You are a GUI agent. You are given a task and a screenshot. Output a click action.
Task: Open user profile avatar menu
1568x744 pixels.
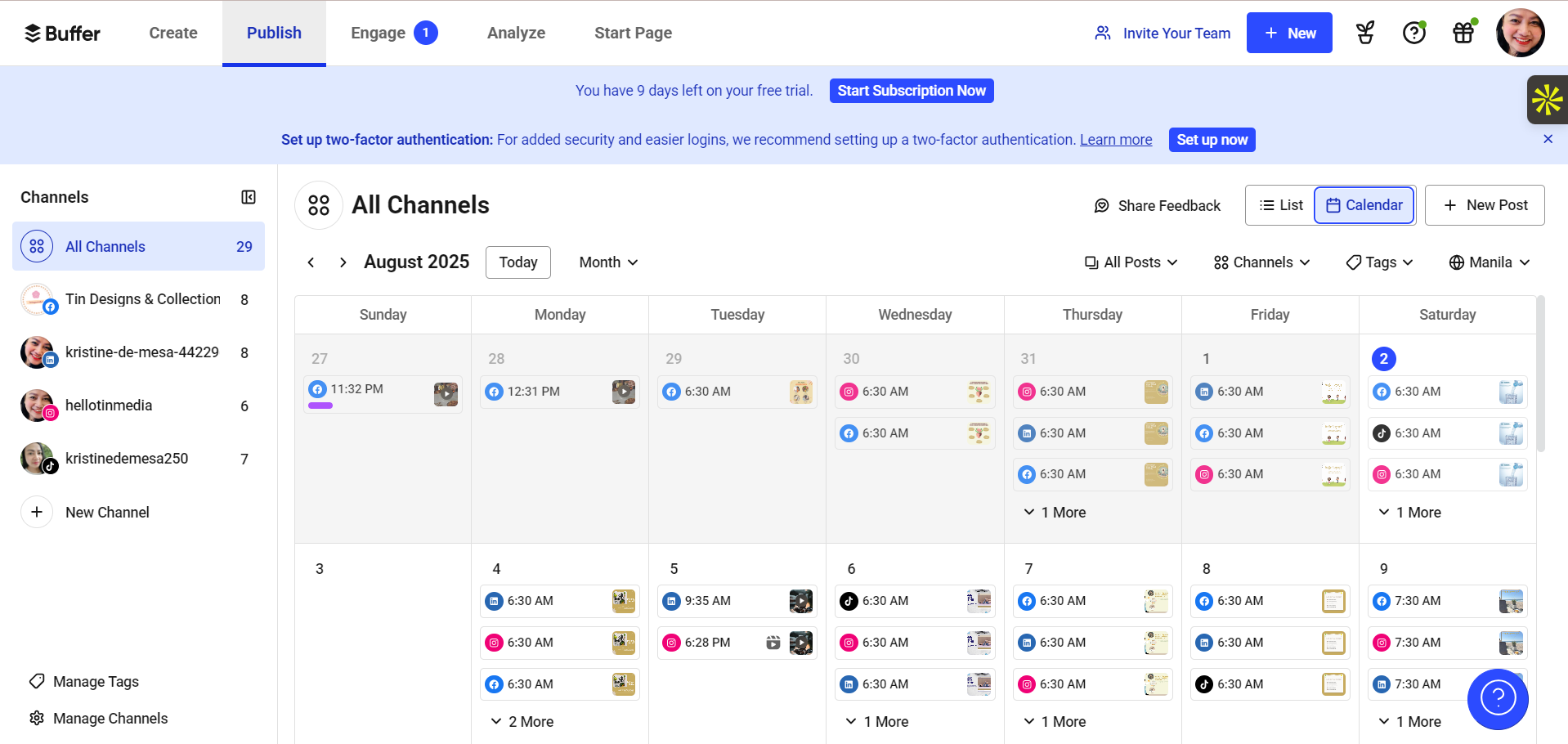pos(1520,33)
